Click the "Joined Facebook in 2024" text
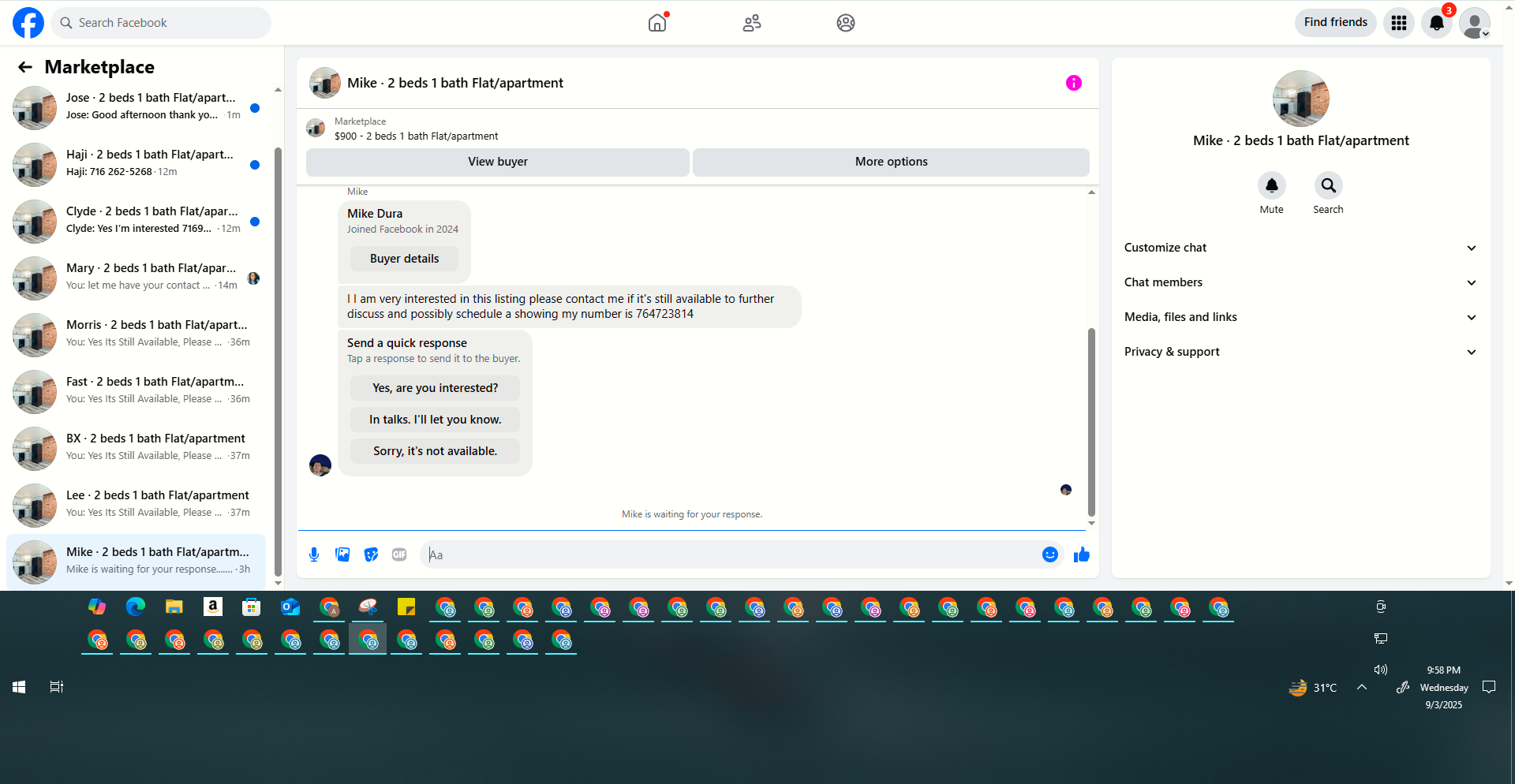The image size is (1515, 784). tap(402, 230)
